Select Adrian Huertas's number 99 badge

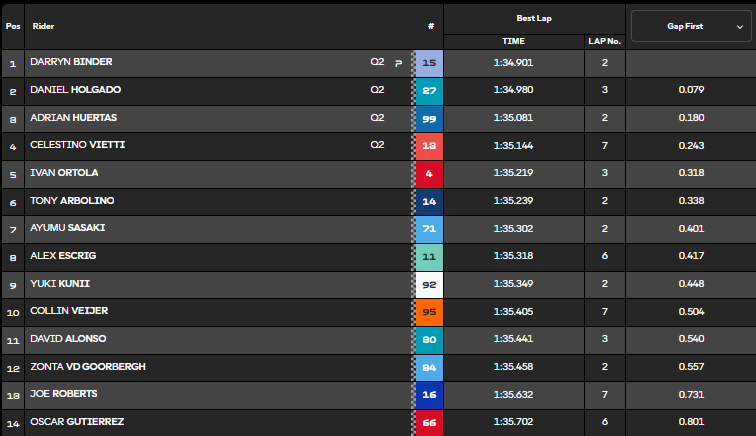click(x=429, y=118)
